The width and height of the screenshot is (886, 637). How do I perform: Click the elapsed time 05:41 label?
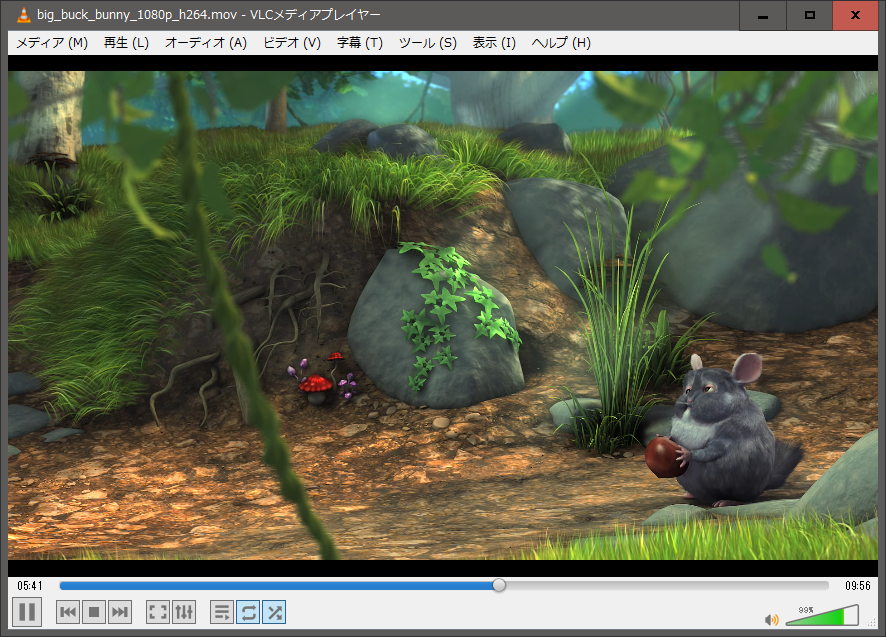pyautogui.click(x=30, y=586)
